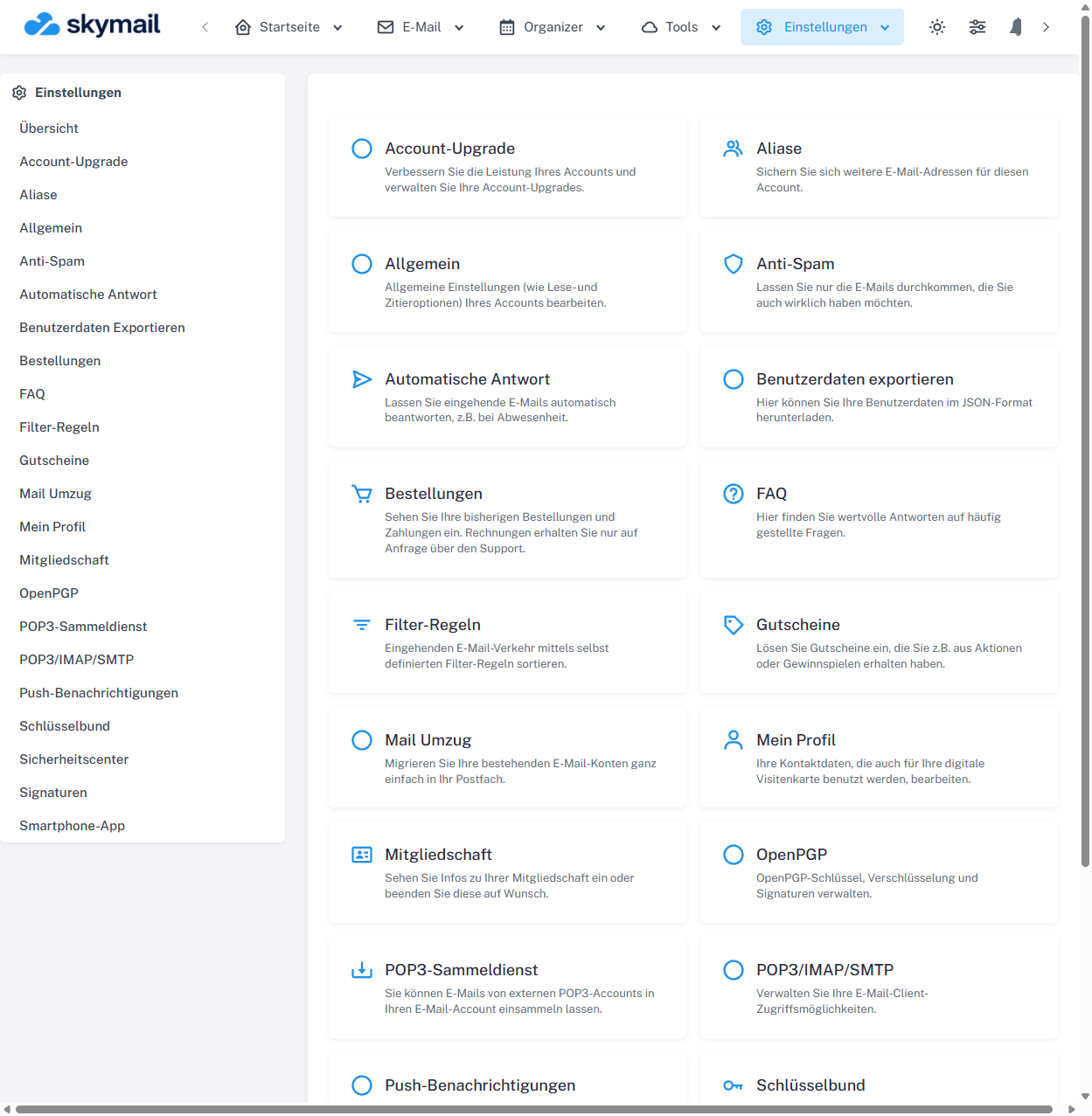1092x1116 pixels.
Task: Click the person icon for Mein Profil
Action: [x=734, y=740]
